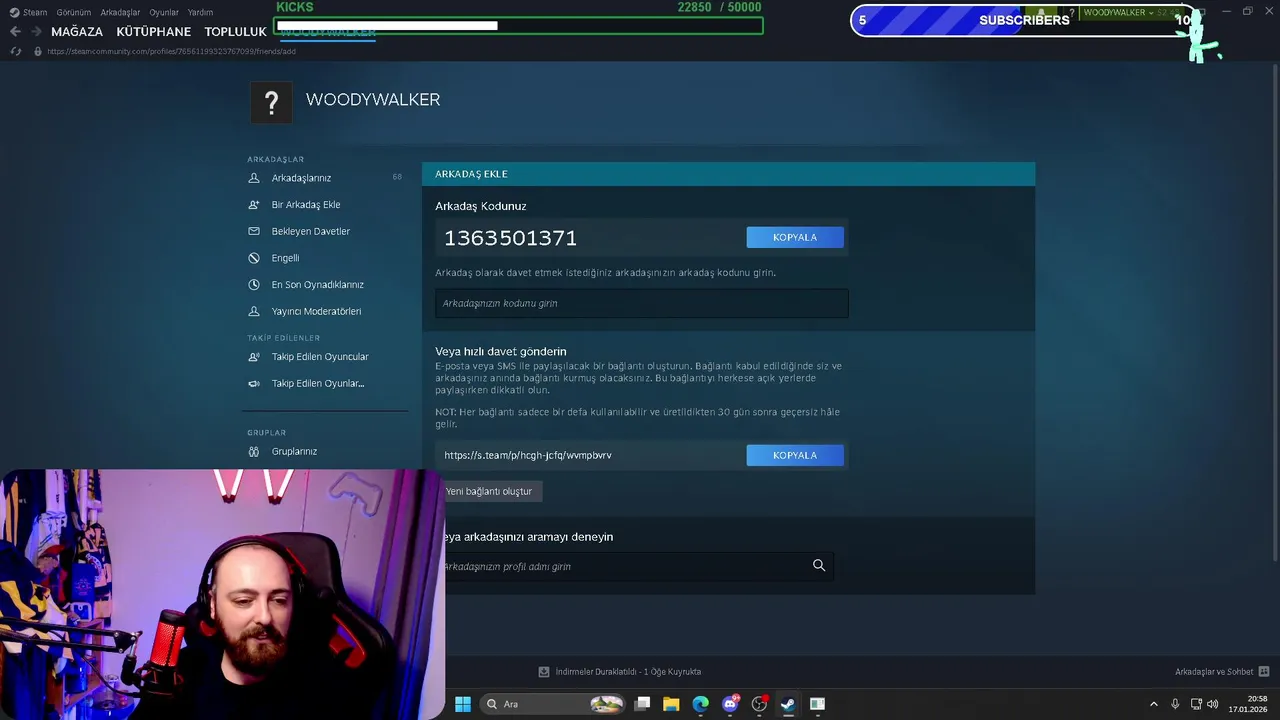This screenshot has height=720, width=1280.
Task: Open Gruplarınız groups list
Action: [x=294, y=451]
